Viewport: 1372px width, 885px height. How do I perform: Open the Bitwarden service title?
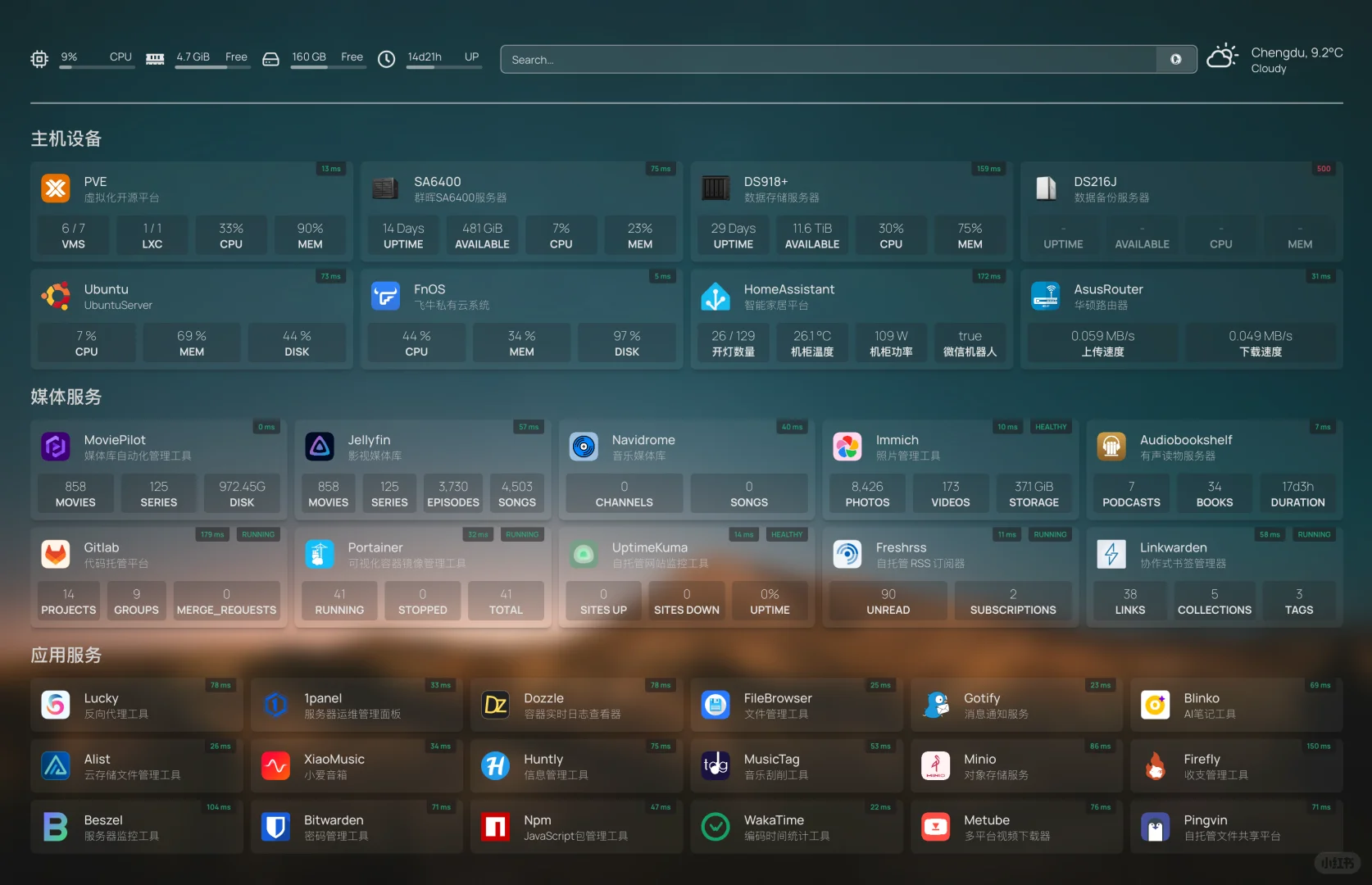pyautogui.click(x=334, y=820)
